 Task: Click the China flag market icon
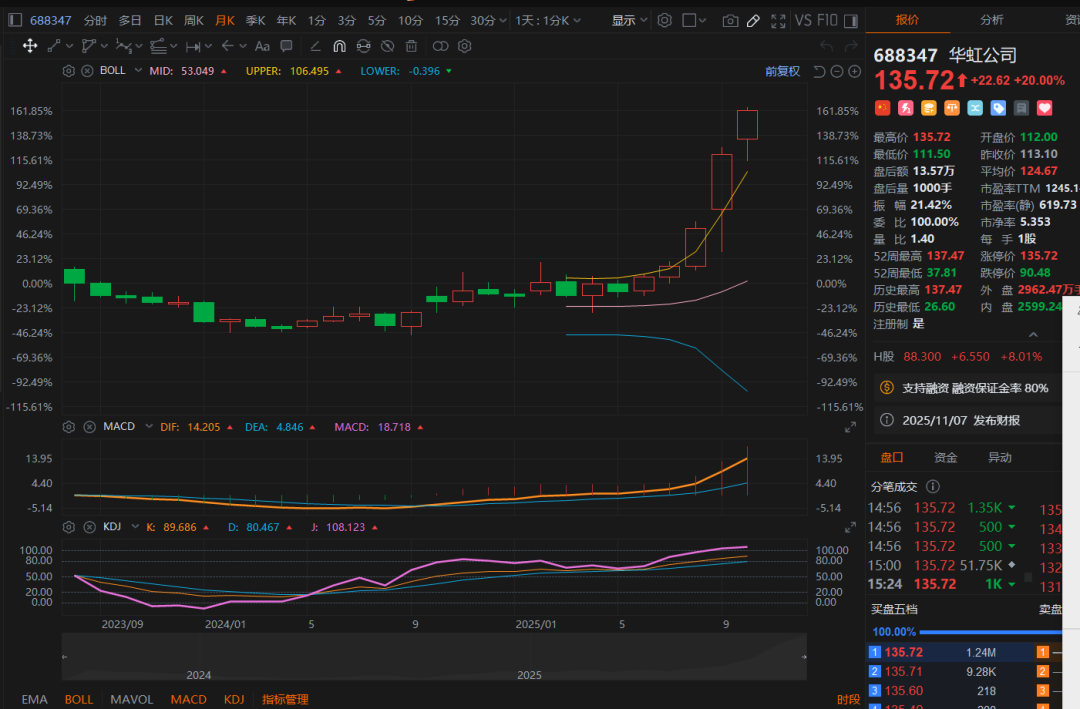click(882, 108)
